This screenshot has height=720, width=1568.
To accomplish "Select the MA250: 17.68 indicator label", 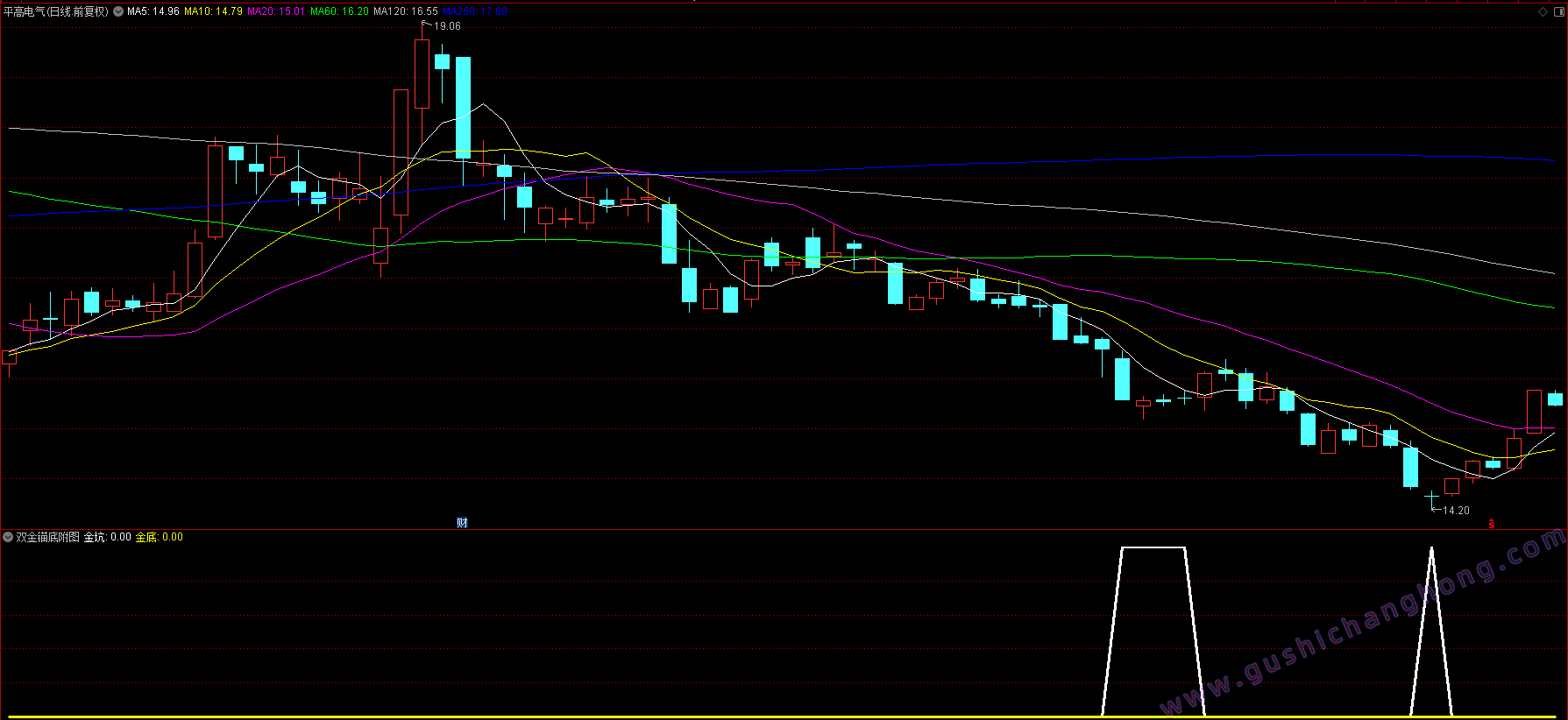I will 475,11.
